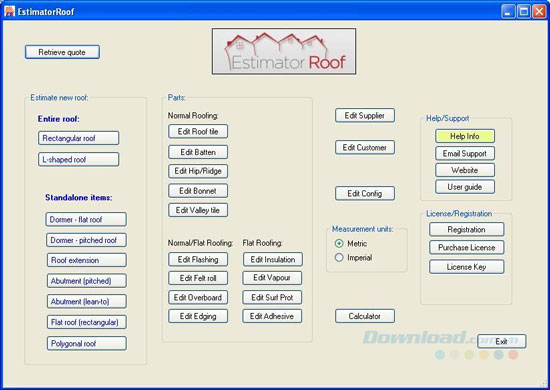Click the Retrieve quote button

pos(62,52)
